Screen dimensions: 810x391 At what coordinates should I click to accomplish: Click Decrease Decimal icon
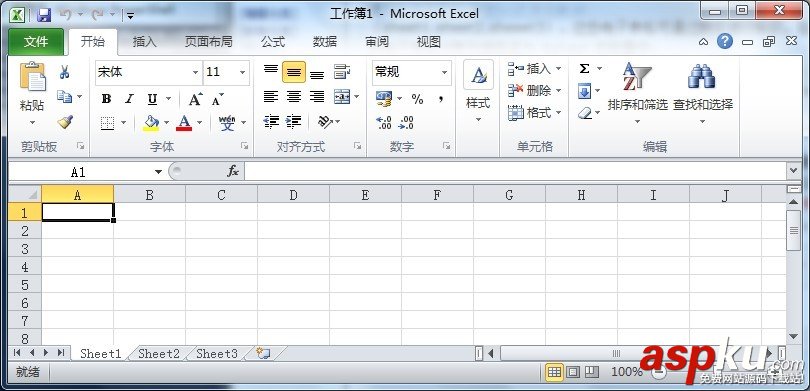pos(407,122)
